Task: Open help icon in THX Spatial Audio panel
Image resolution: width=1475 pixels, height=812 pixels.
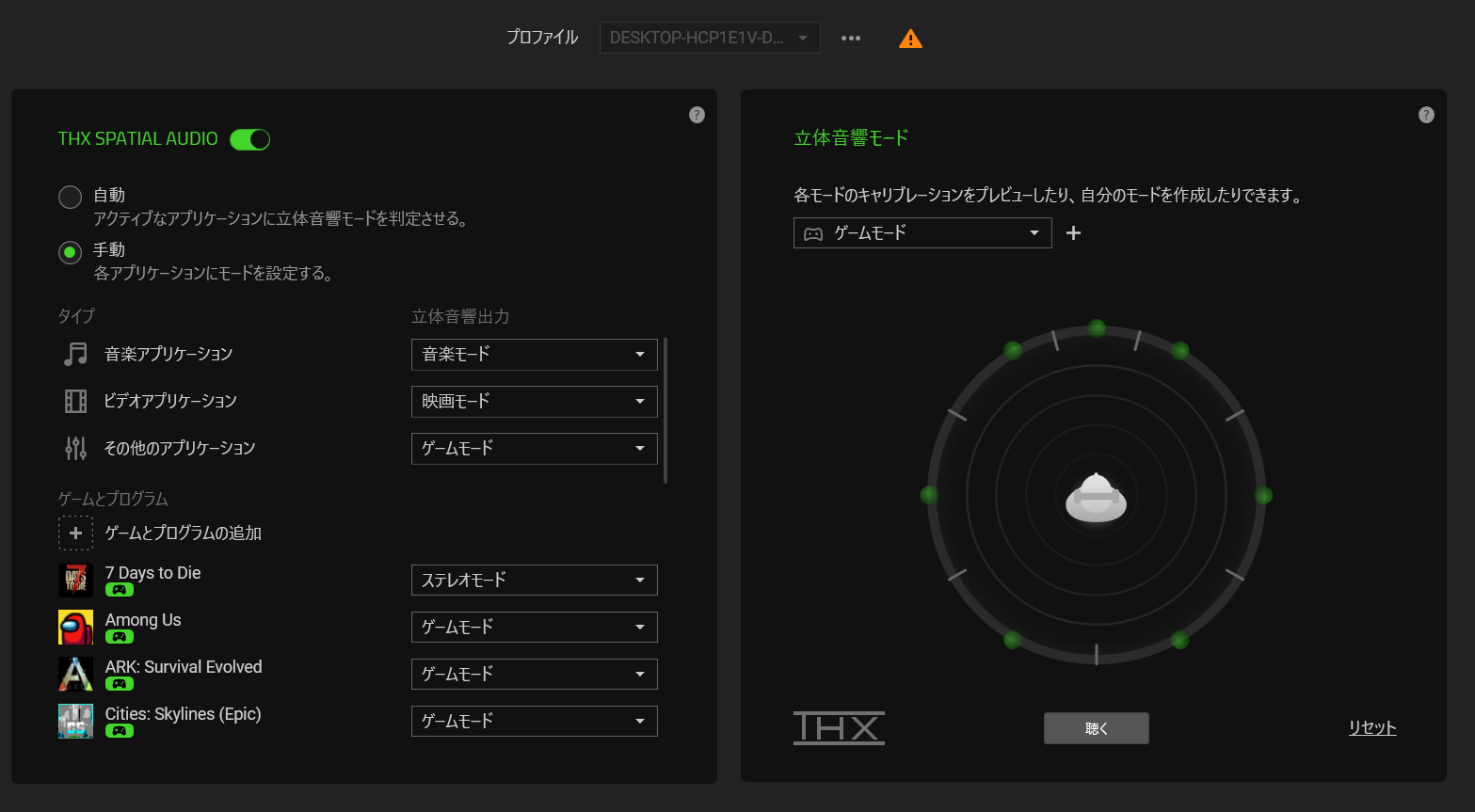Action: pos(697,115)
